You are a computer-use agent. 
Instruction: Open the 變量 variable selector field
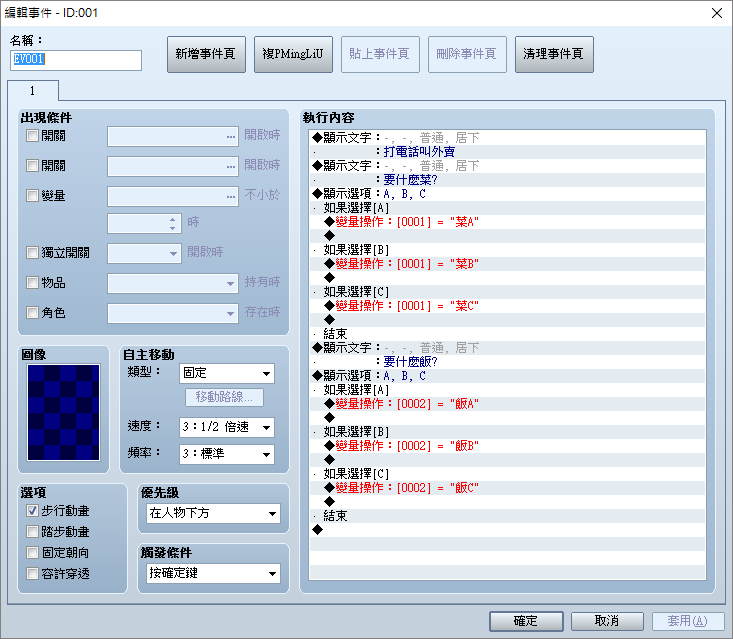(x=173, y=196)
